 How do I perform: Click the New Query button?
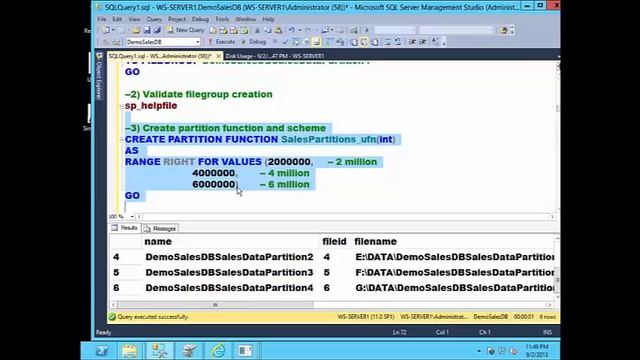[186, 30]
